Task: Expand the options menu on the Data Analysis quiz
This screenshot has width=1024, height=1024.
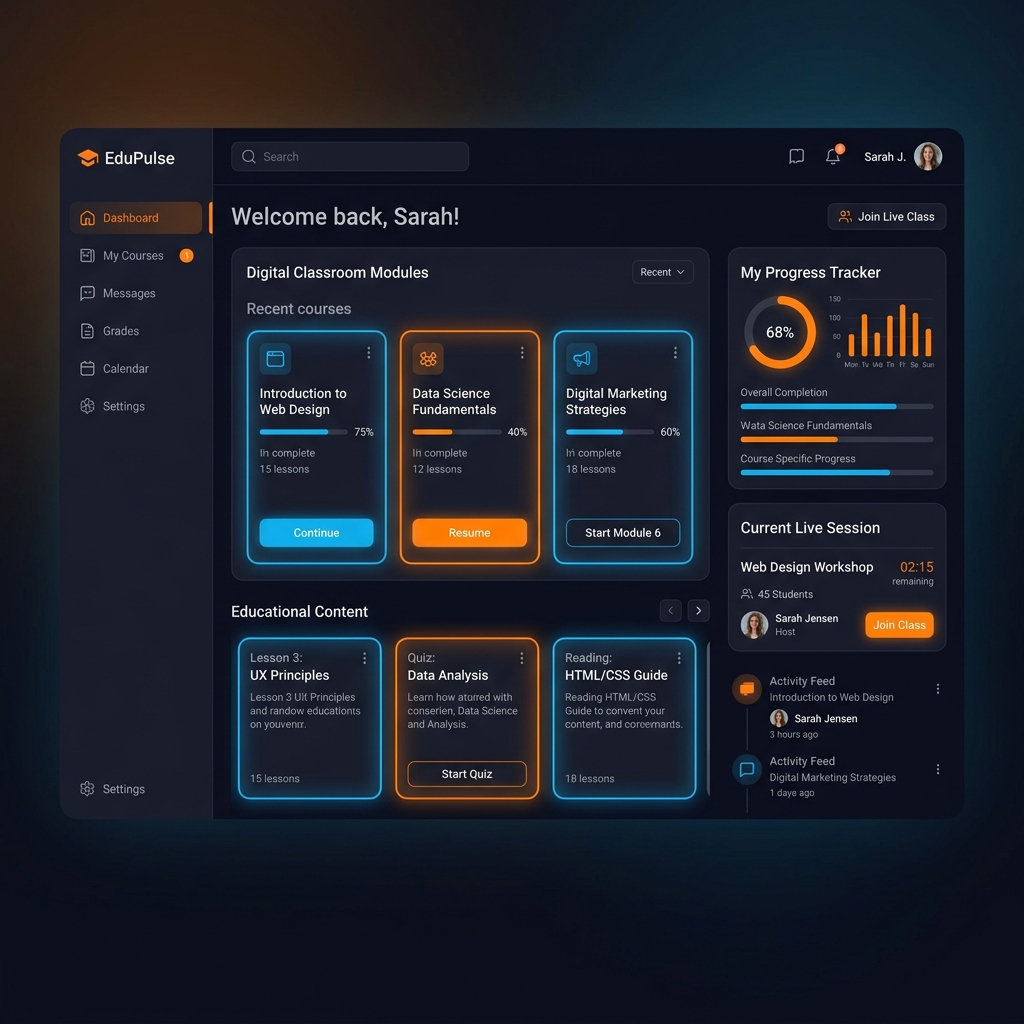Action: coord(521,658)
